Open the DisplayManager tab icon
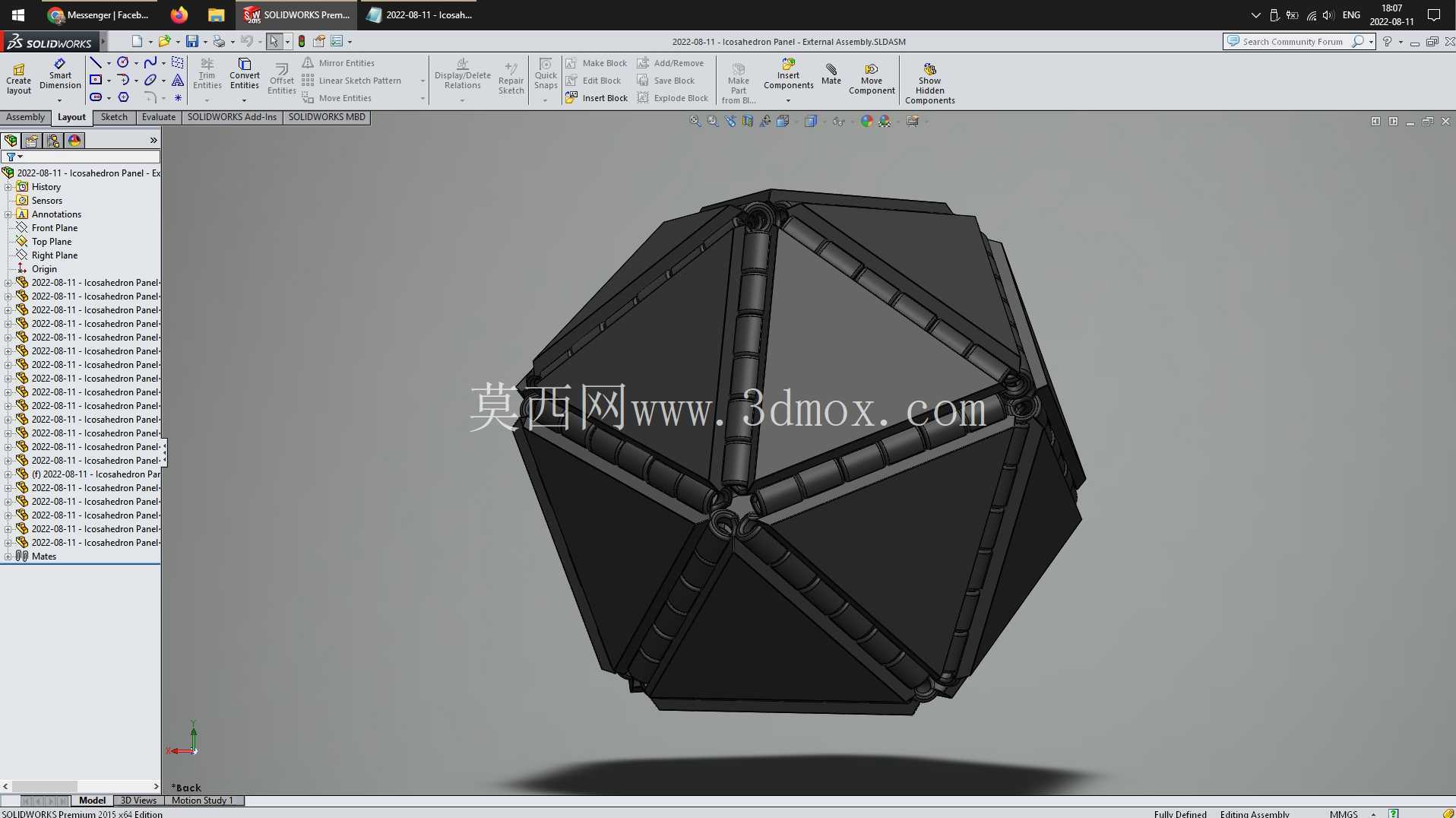 pyautogui.click(x=74, y=141)
